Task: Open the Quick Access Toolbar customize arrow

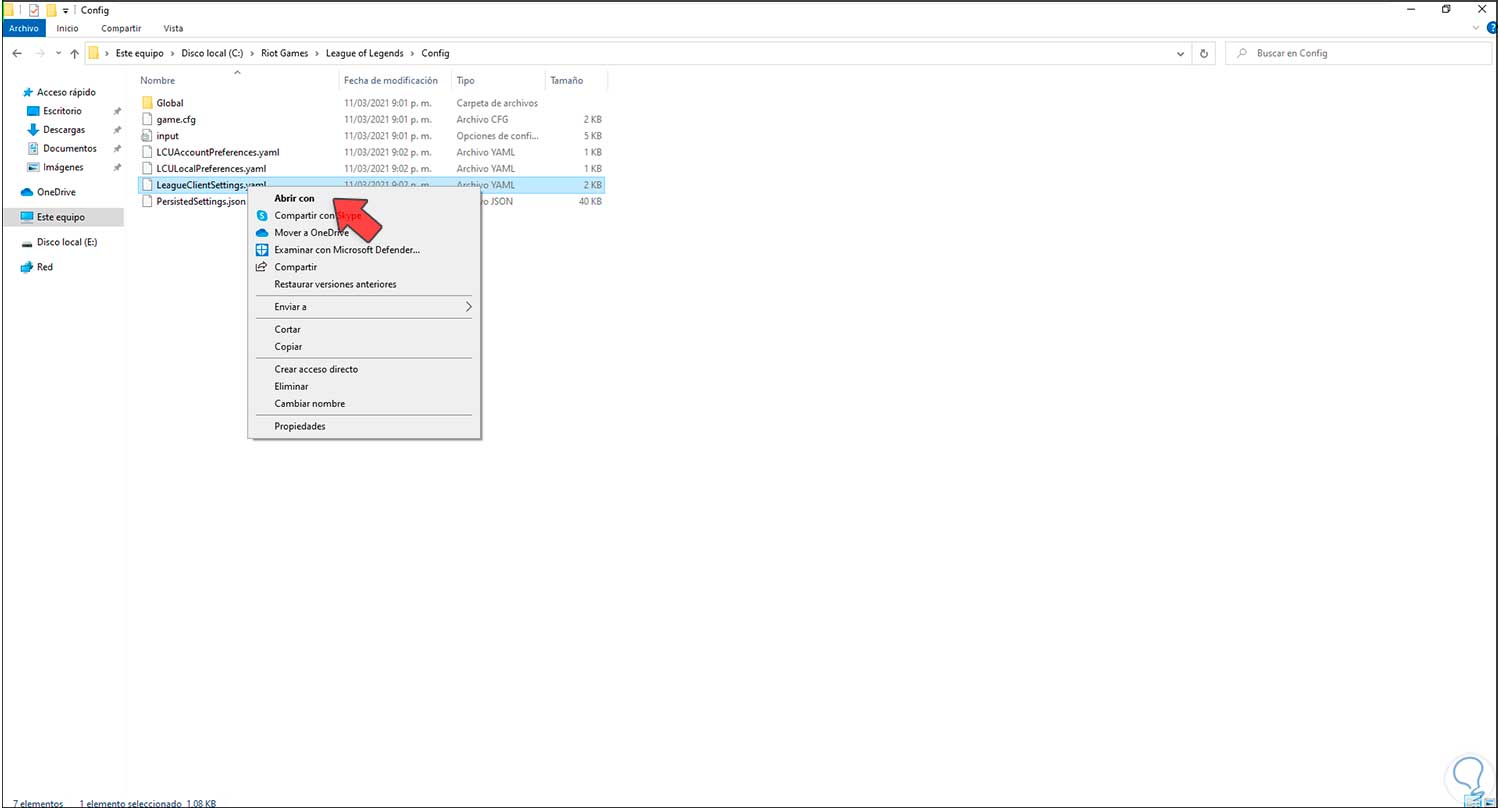Action: 65,10
